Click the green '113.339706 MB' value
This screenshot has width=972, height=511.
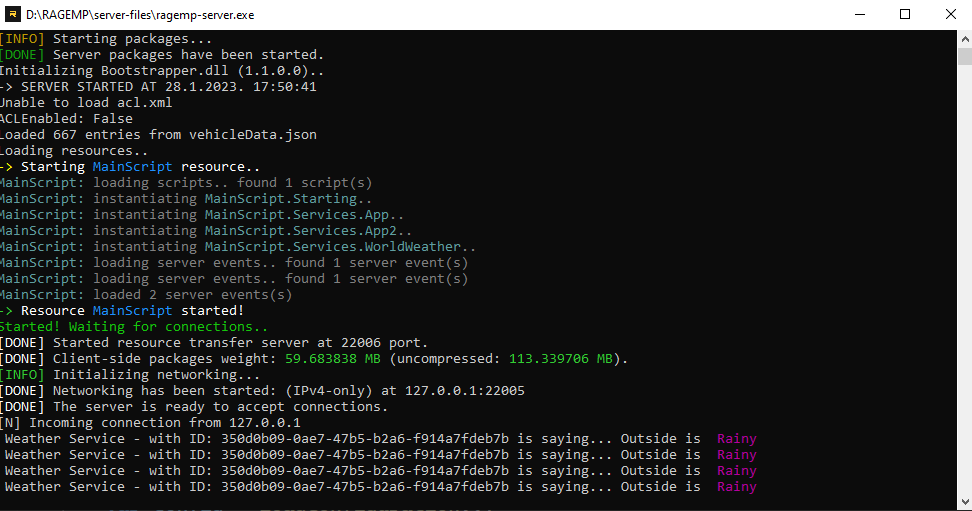560,359
